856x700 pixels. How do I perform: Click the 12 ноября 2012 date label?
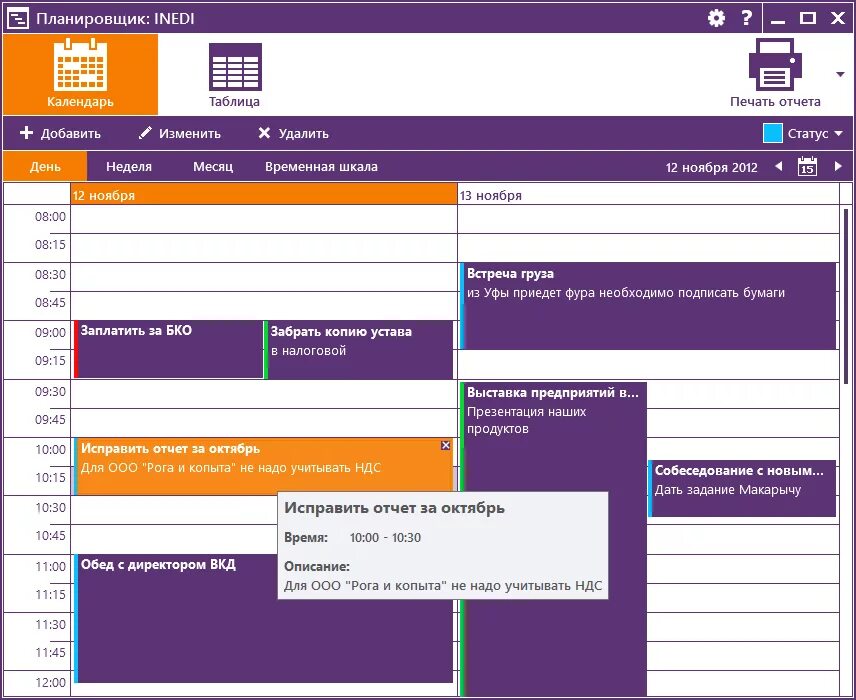(x=711, y=168)
